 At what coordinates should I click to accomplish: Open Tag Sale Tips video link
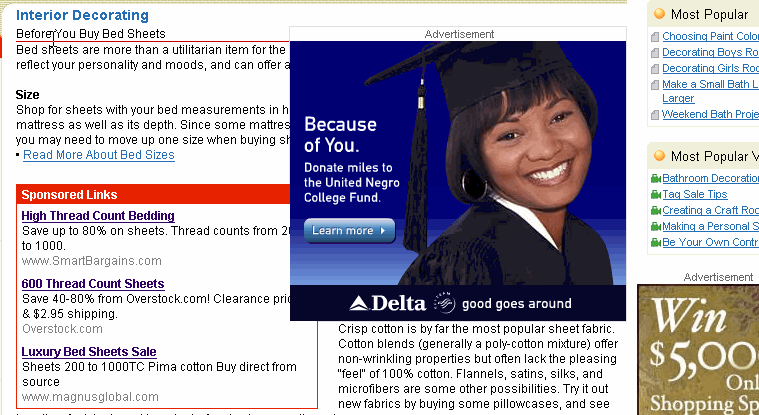695,194
